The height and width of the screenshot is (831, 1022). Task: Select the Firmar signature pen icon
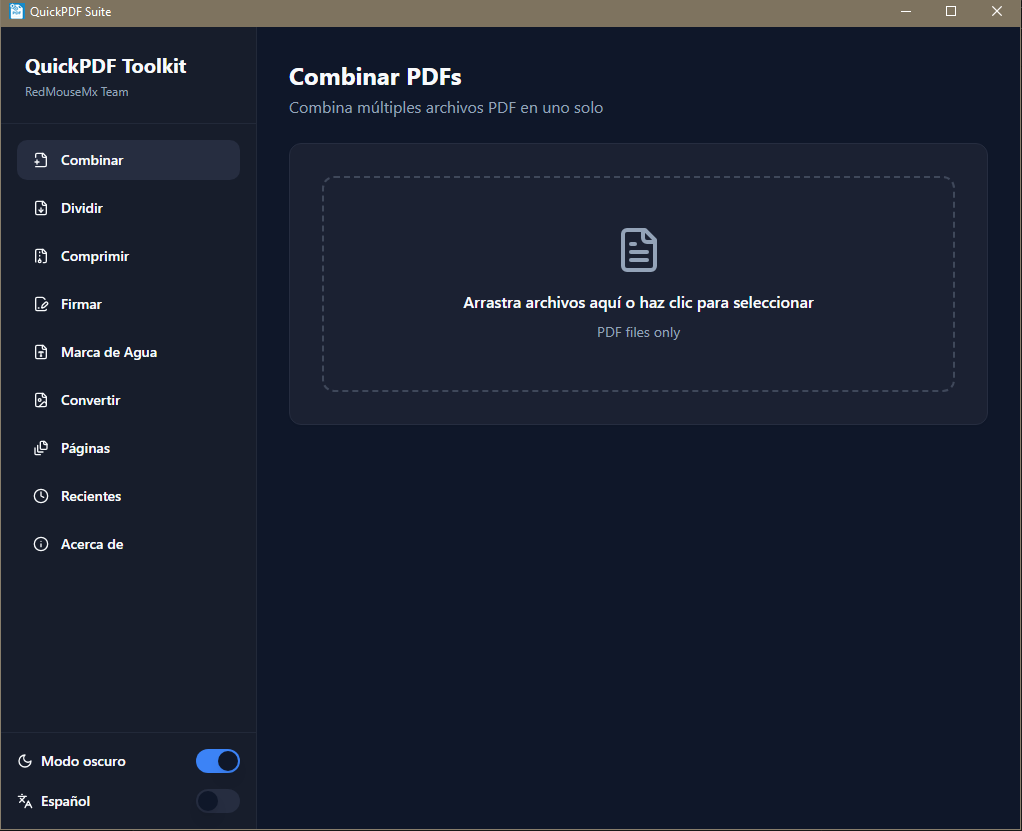pyautogui.click(x=41, y=304)
